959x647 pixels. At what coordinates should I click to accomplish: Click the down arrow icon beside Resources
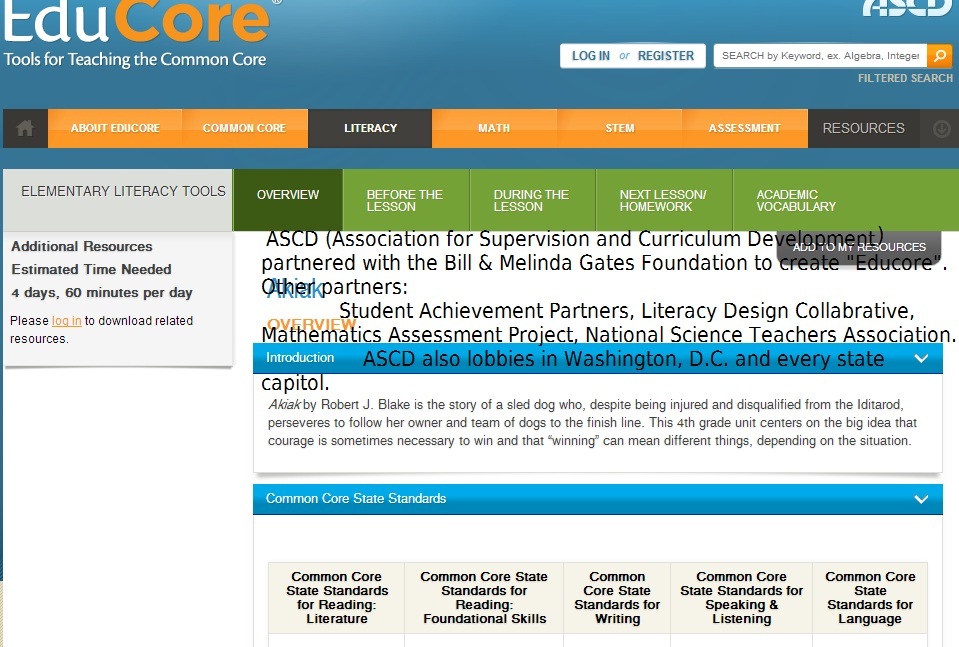tap(941, 128)
